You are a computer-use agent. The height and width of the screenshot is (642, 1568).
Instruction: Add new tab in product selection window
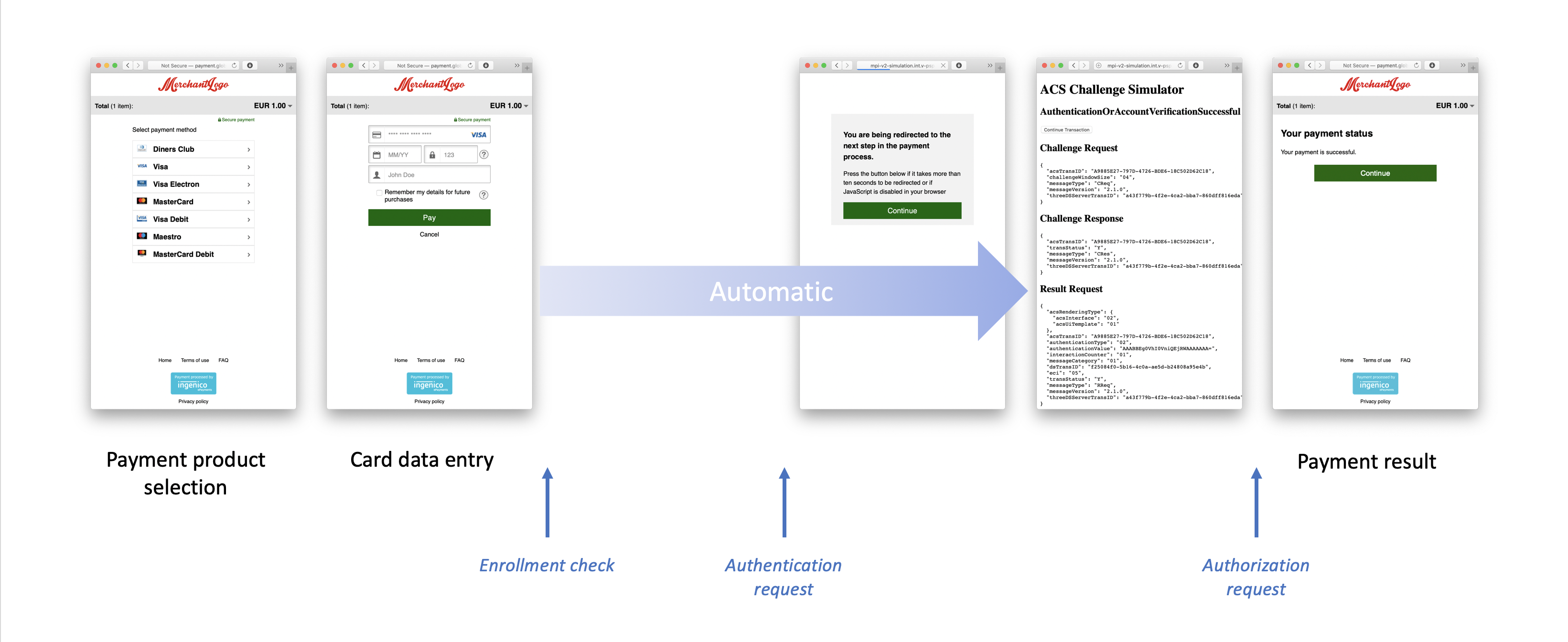pyautogui.click(x=291, y=68)
